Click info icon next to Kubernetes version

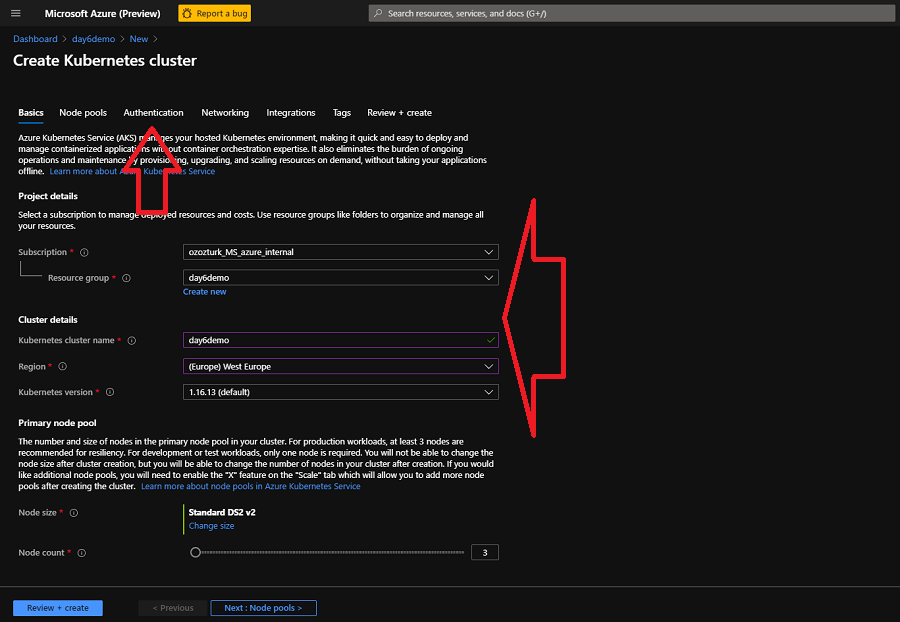(110, 393)
